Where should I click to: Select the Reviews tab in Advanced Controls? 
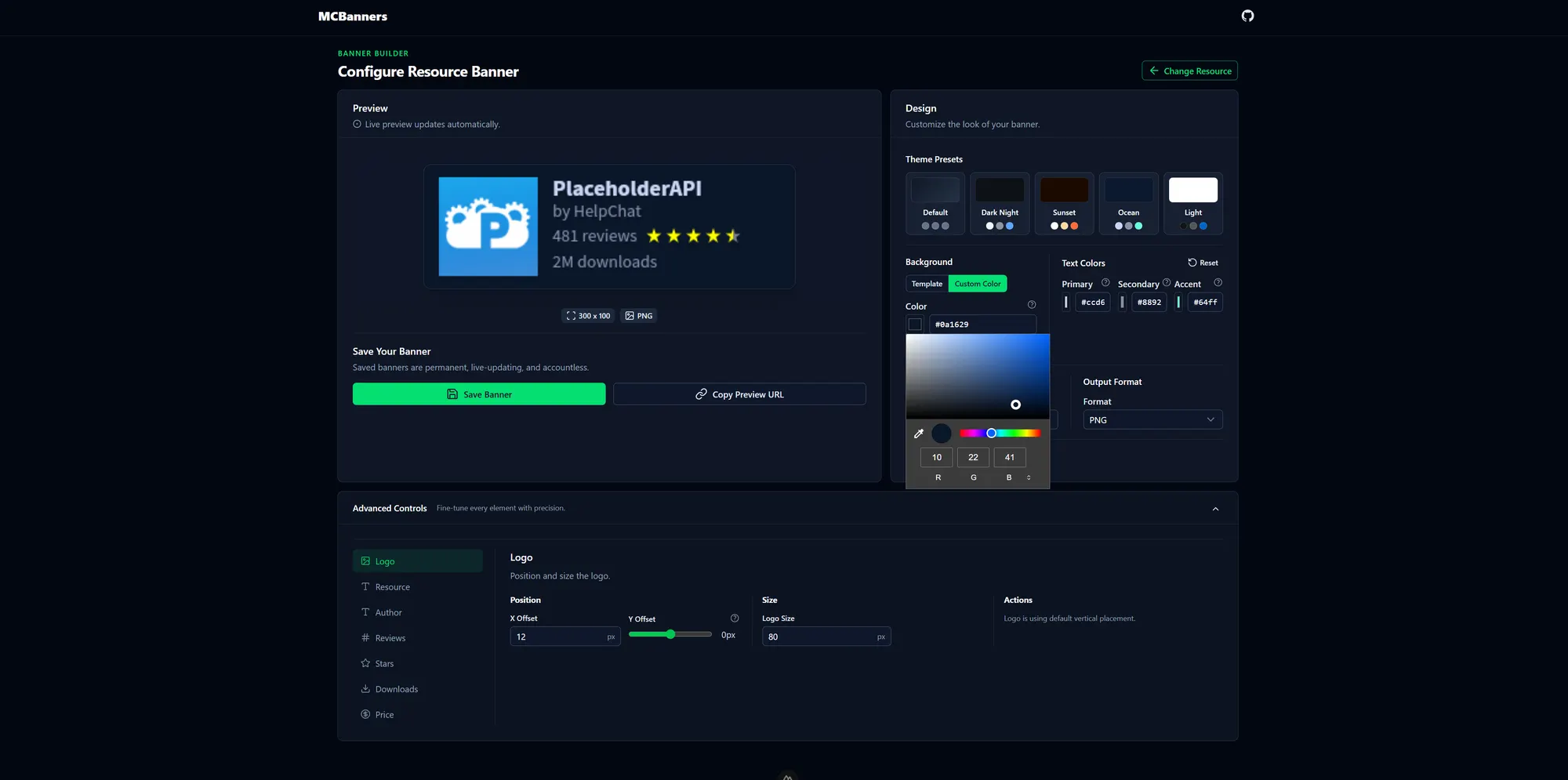[x=417, y=638]
